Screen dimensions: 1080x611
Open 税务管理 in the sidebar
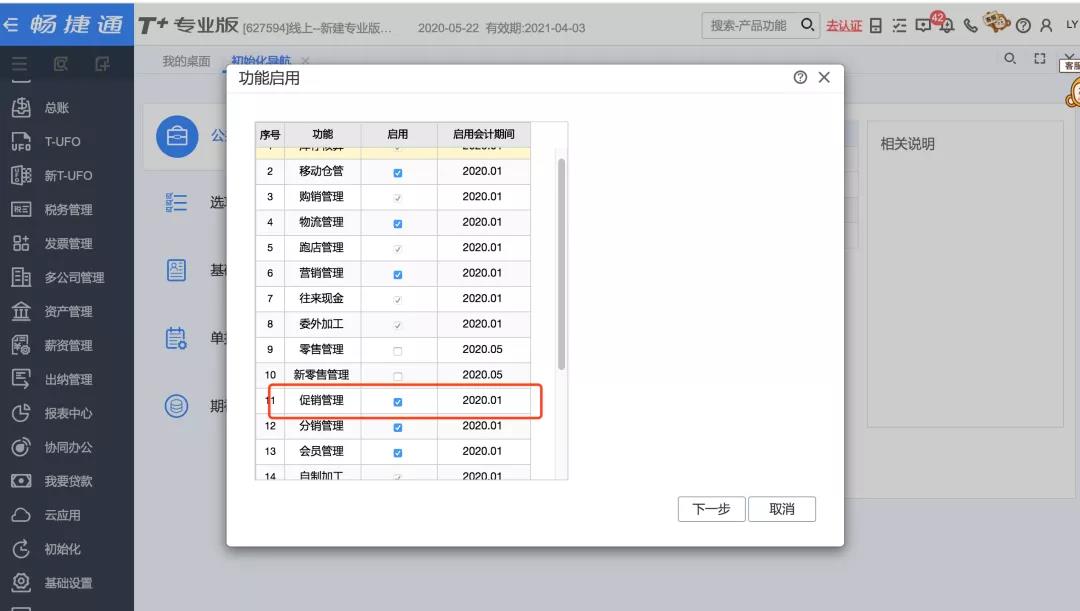(x=67, y=210)
